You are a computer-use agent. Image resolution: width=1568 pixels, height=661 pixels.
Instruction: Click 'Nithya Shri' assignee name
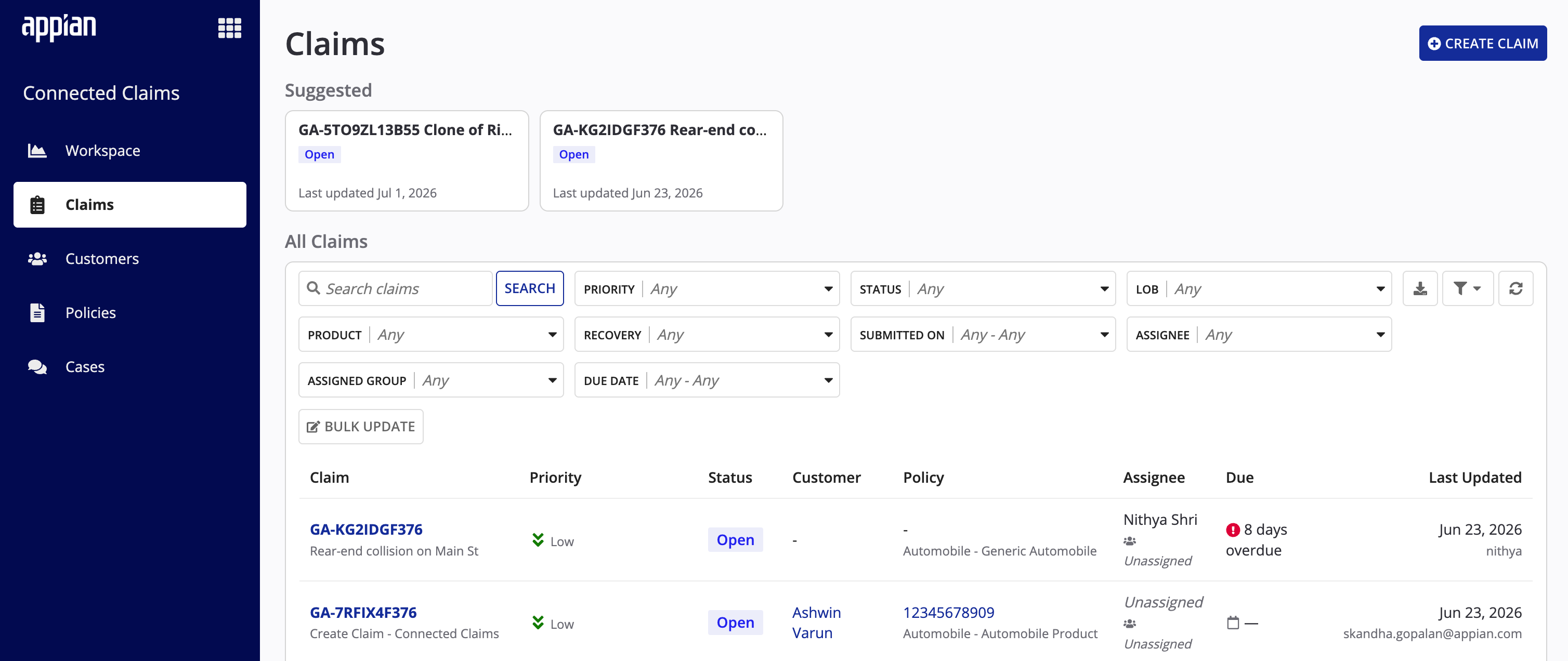[1160, 520]
